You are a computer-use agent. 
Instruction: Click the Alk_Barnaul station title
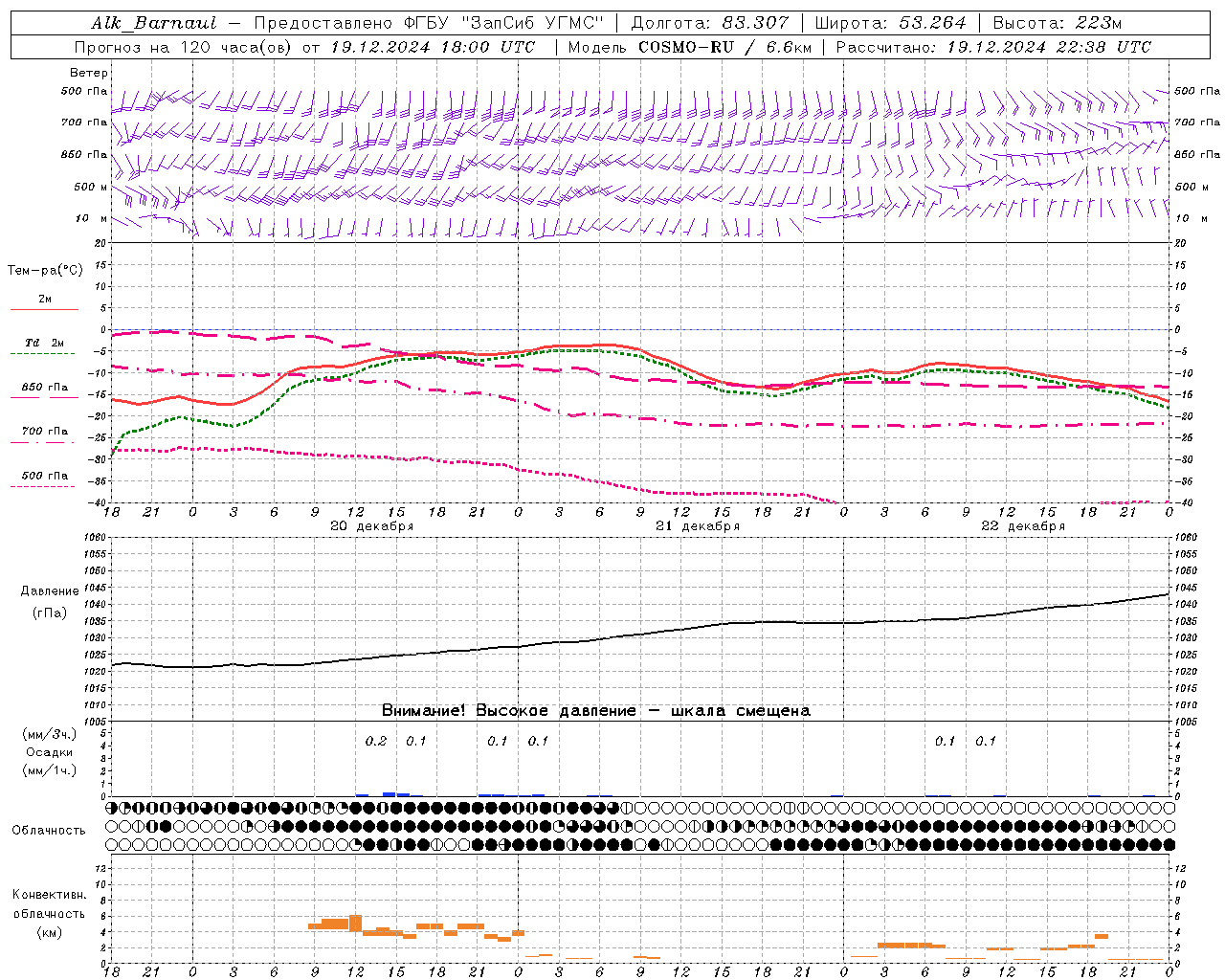154,23
